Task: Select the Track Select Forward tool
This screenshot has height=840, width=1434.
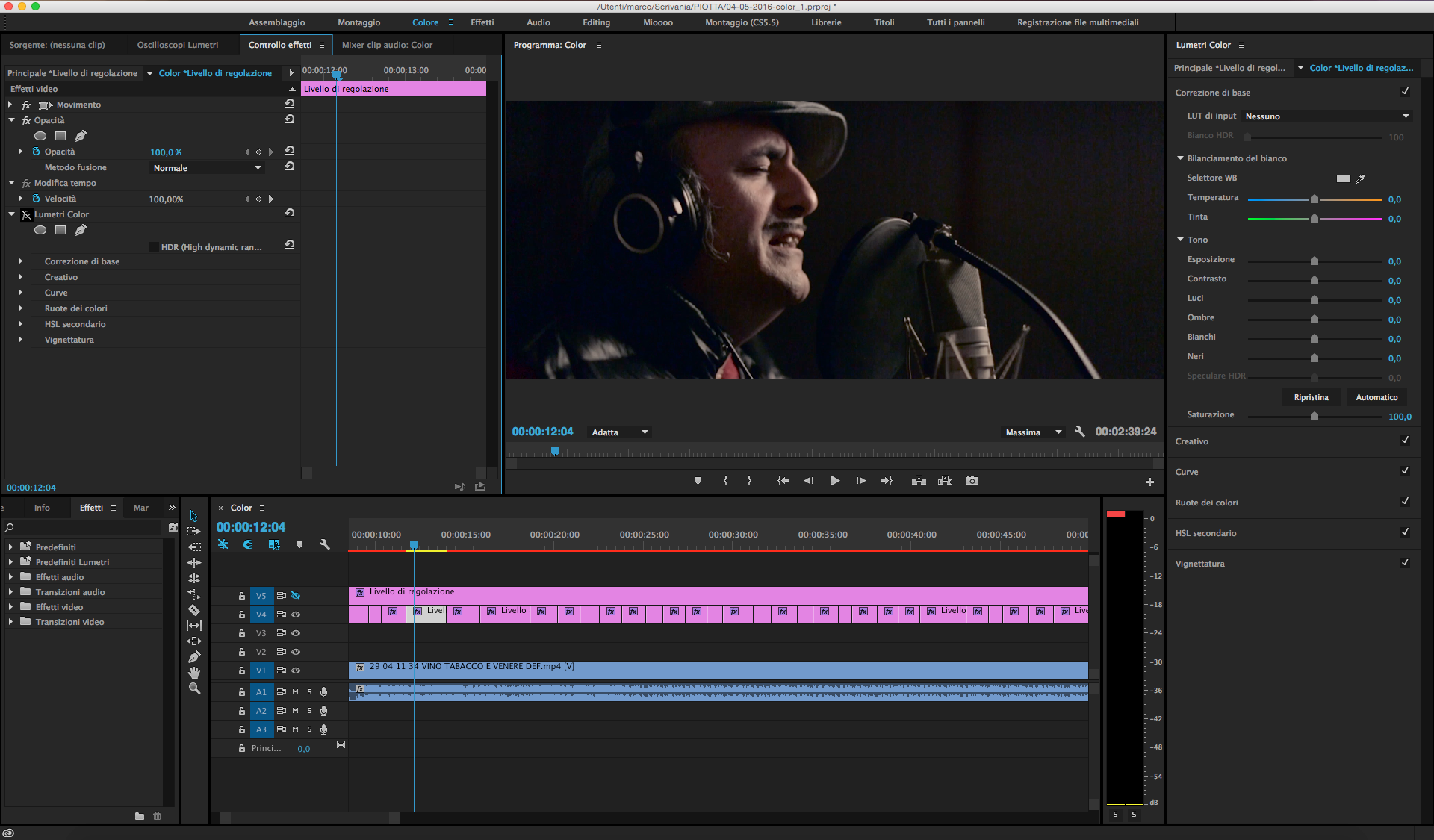Action: (x=194, y=532)
